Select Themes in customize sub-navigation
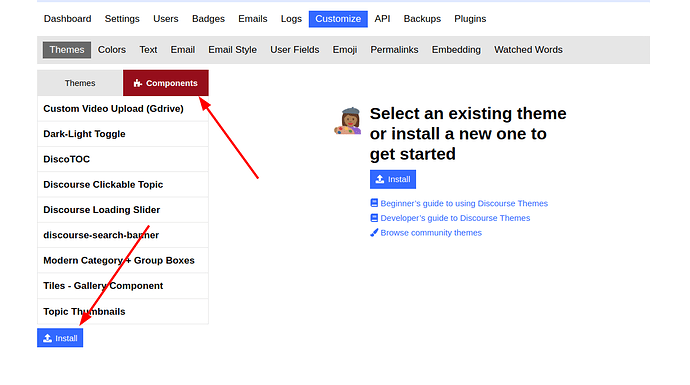Screen dimensions: 690x385 tap(67, 50)
